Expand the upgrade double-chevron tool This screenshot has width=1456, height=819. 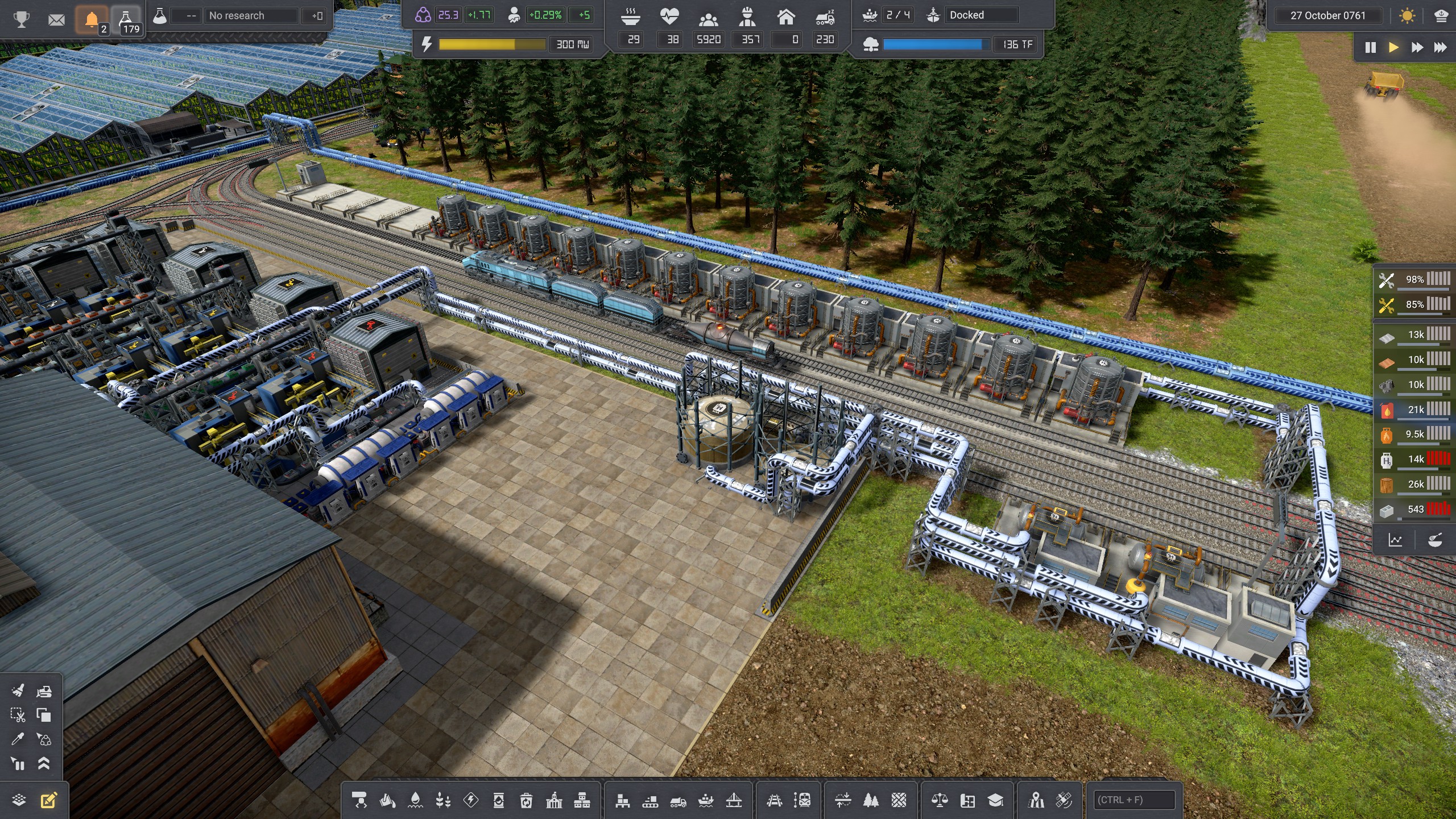44,763
